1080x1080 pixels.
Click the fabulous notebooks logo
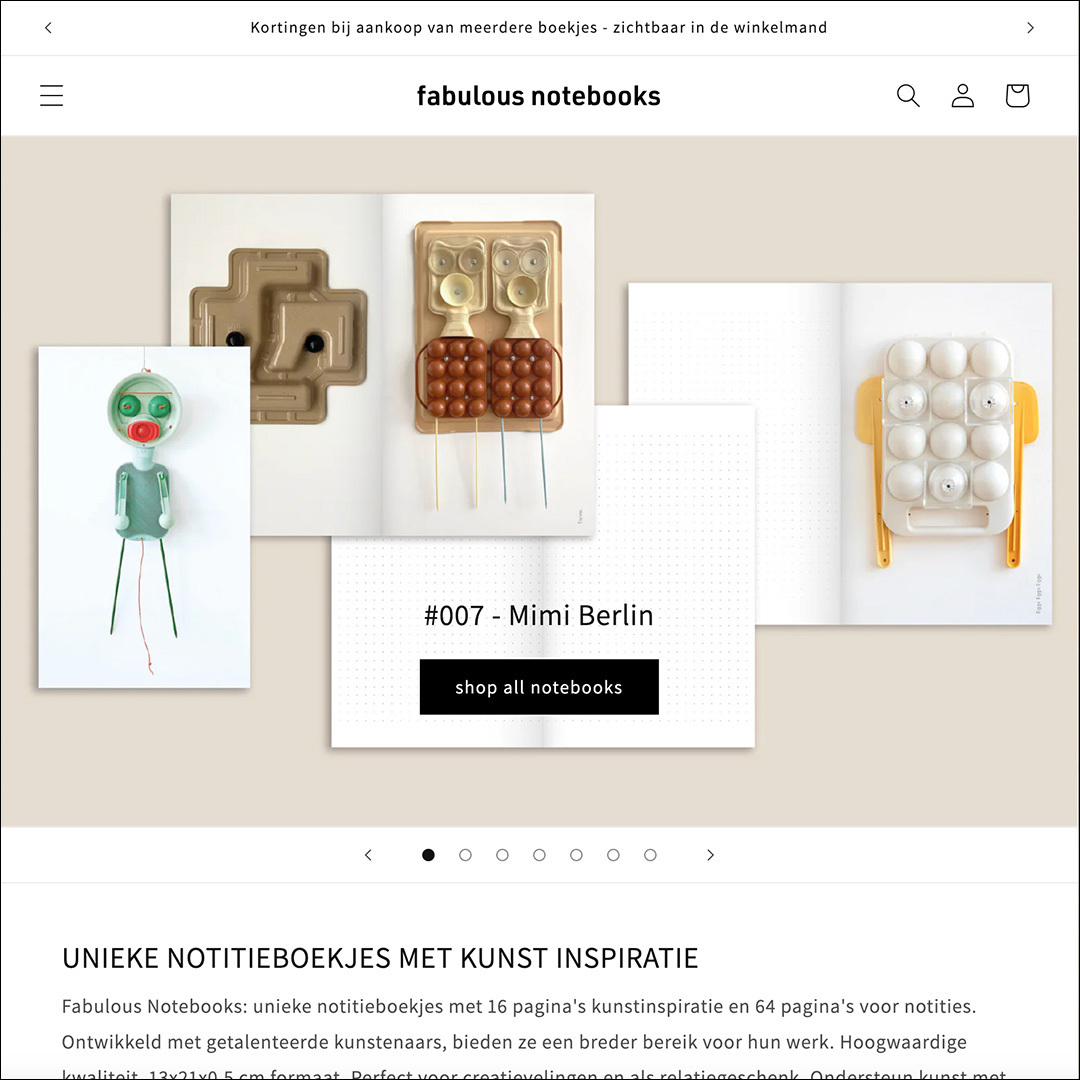pos(539,96)
